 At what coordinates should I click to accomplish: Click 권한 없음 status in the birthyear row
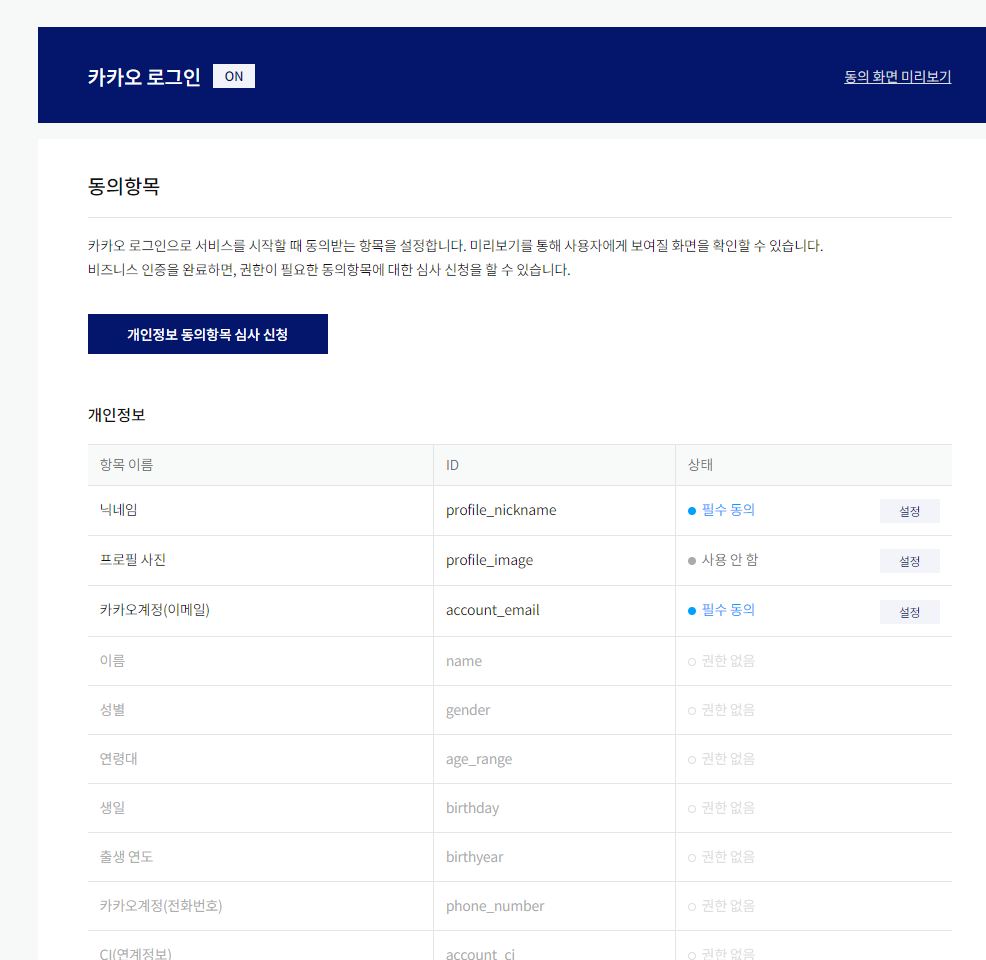tap(721, 857)
